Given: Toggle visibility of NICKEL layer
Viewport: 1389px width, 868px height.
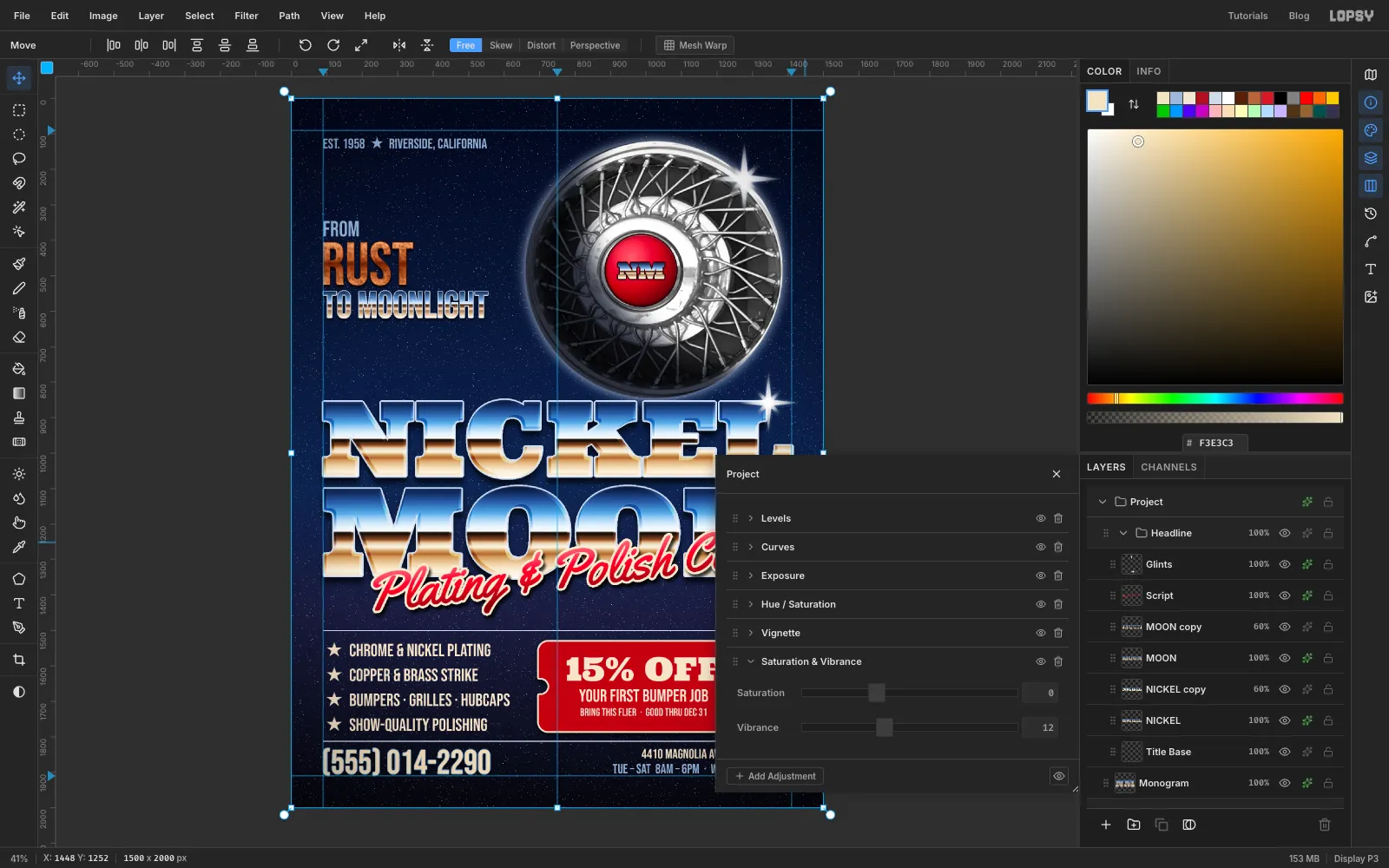Looking at the screenshot, I should click(x=1285, y=720).
